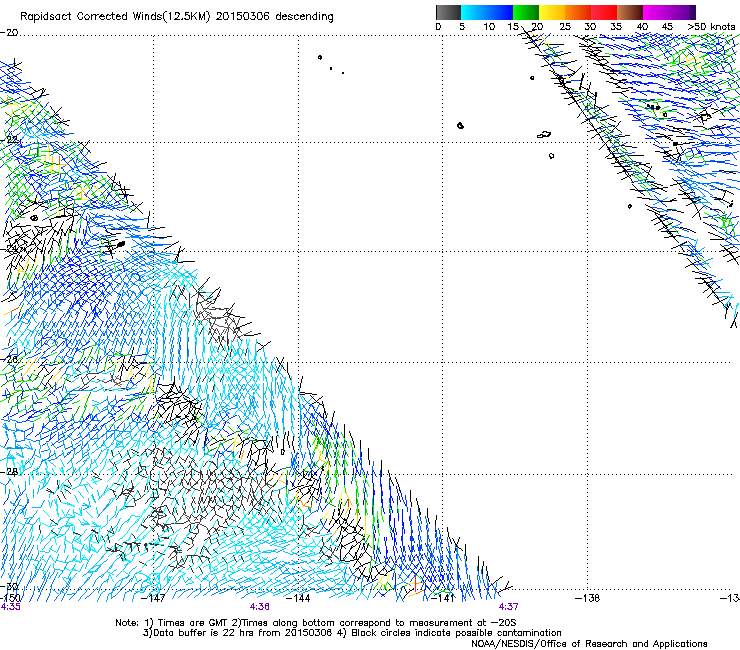Click the purple '4:37' time label
This screenshot has width=740, height=650.
[x=508, y=607]
